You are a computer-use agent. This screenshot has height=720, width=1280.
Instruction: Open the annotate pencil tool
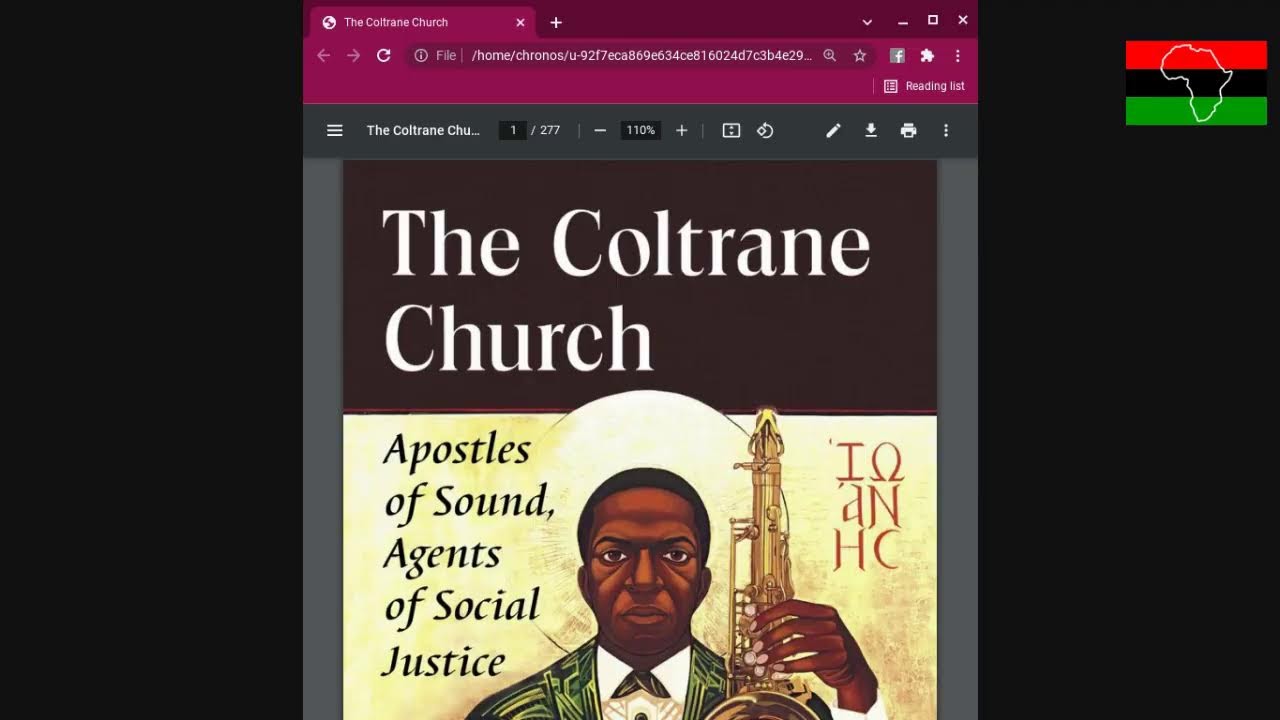tap(833, 130)
